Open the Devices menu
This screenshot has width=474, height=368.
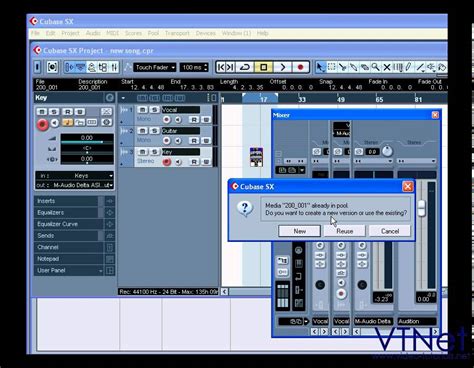point(205,33)
